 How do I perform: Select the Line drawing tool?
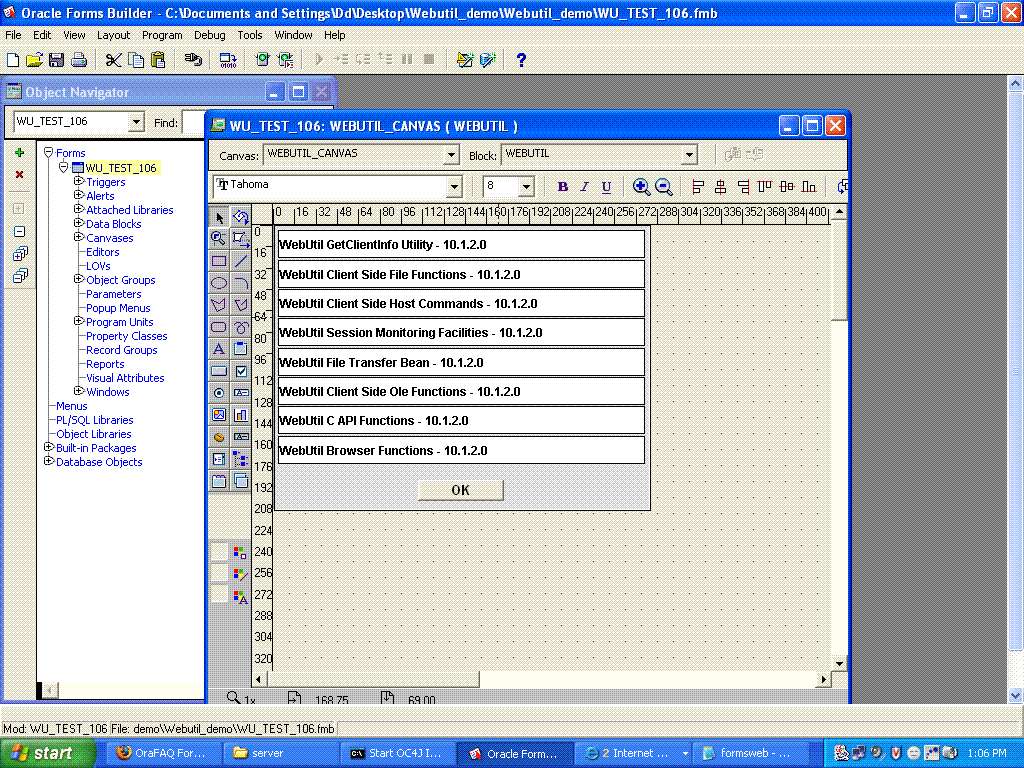click(241, 261)
